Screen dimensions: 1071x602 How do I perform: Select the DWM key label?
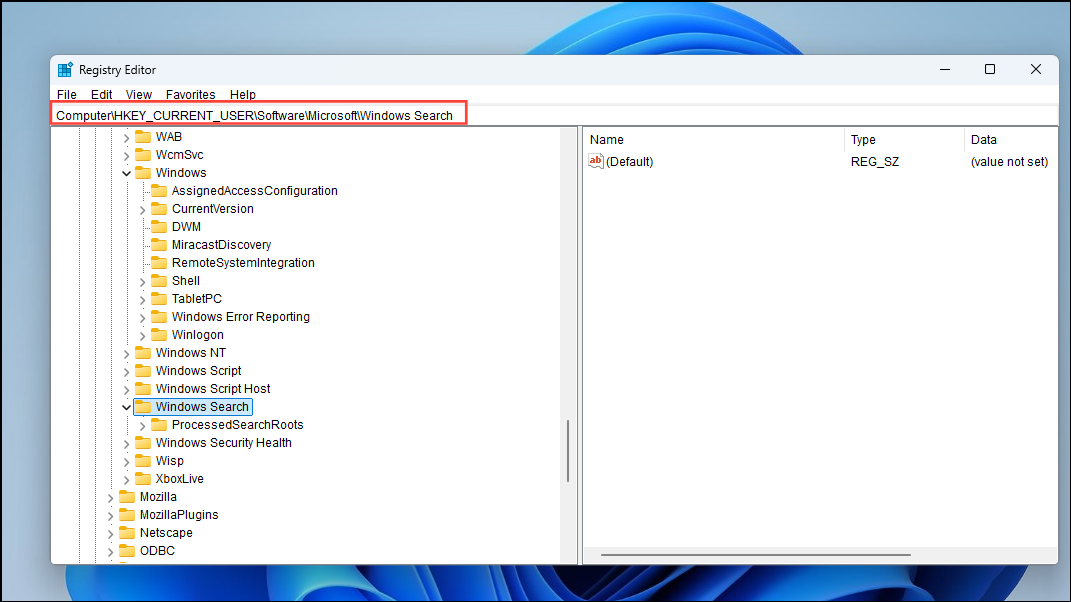point(186,226)
